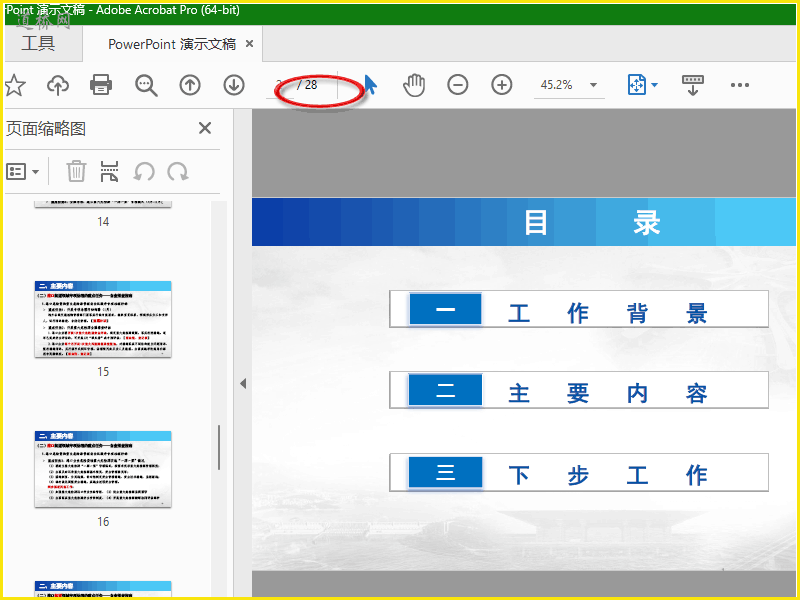Click 工作背景 section one entry
The image size is (800, 600).
[x=579, y=309]
